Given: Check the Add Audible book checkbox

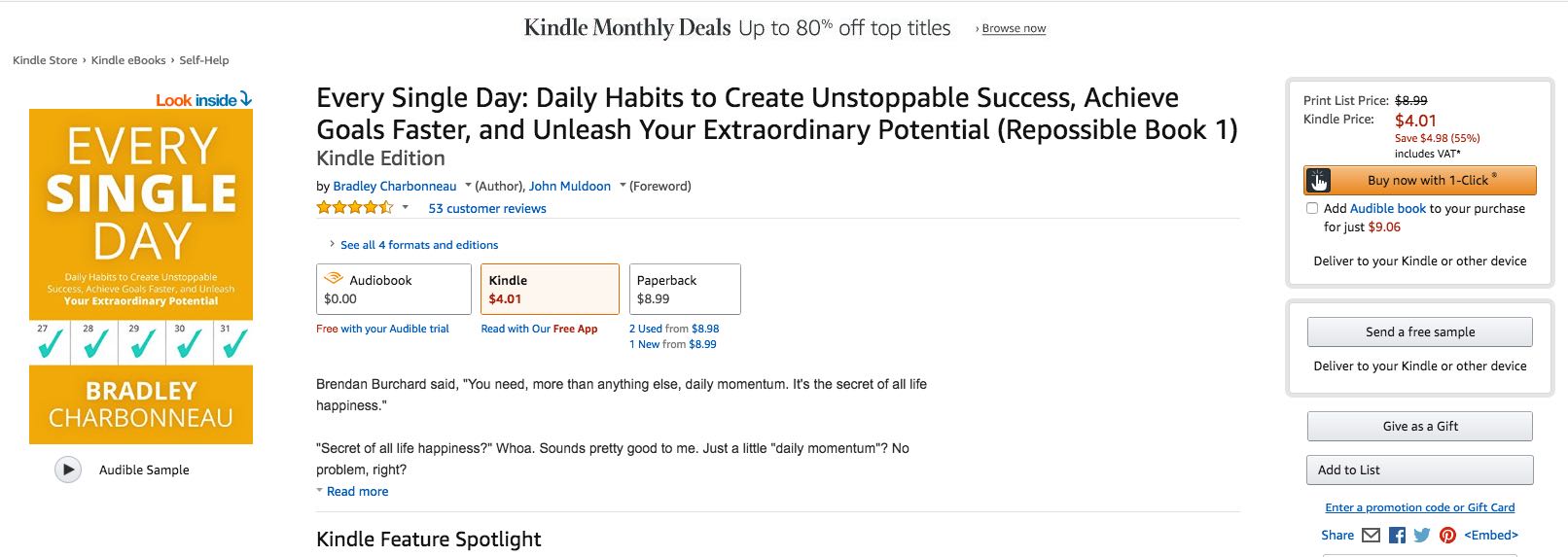Looking at the screenshot, I should click(1312, 208).
